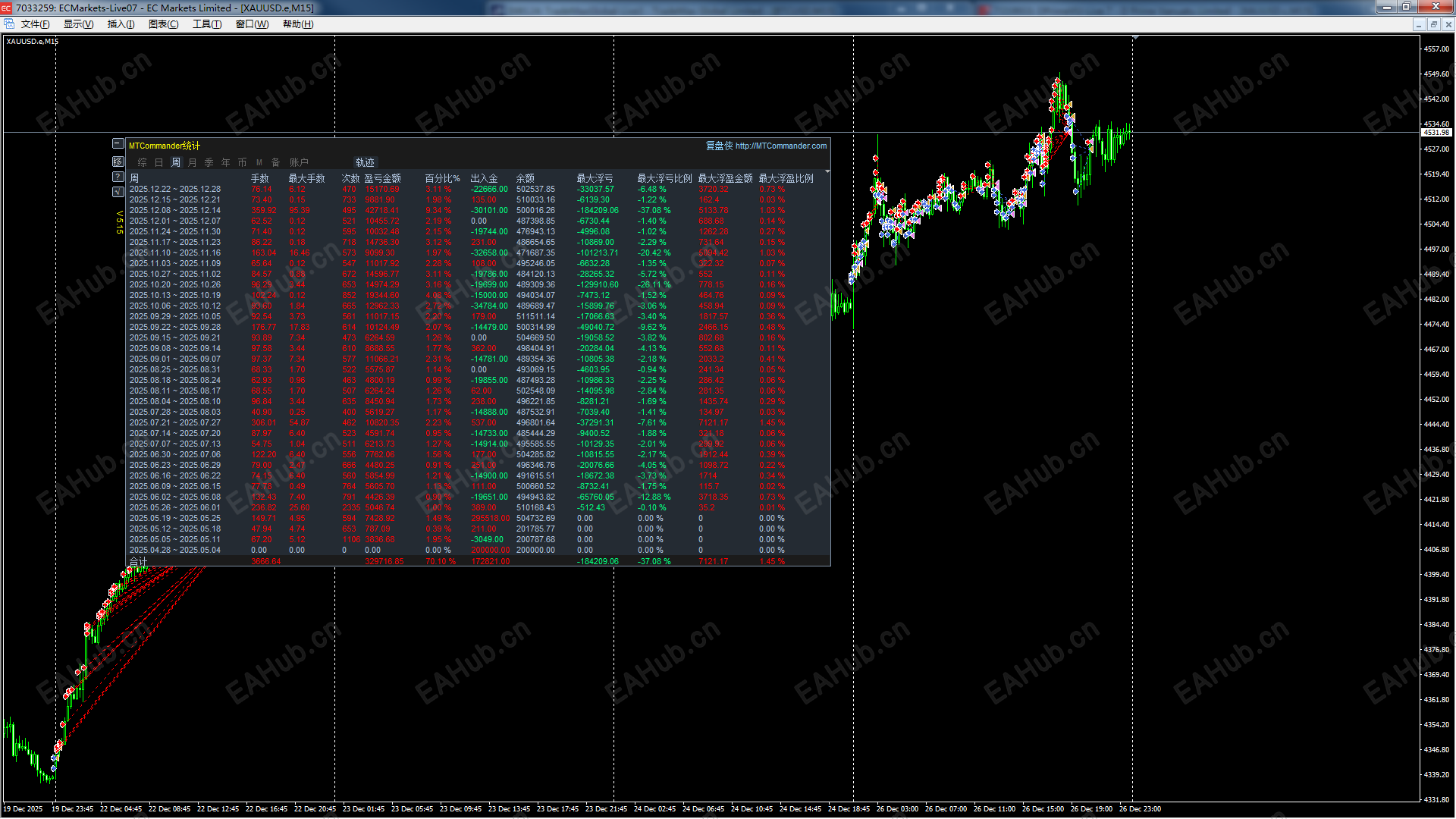This screenshot has height=819, width=1456.
Task: Switch to the 账户 account tab
Action: click(x=300, y=162)
